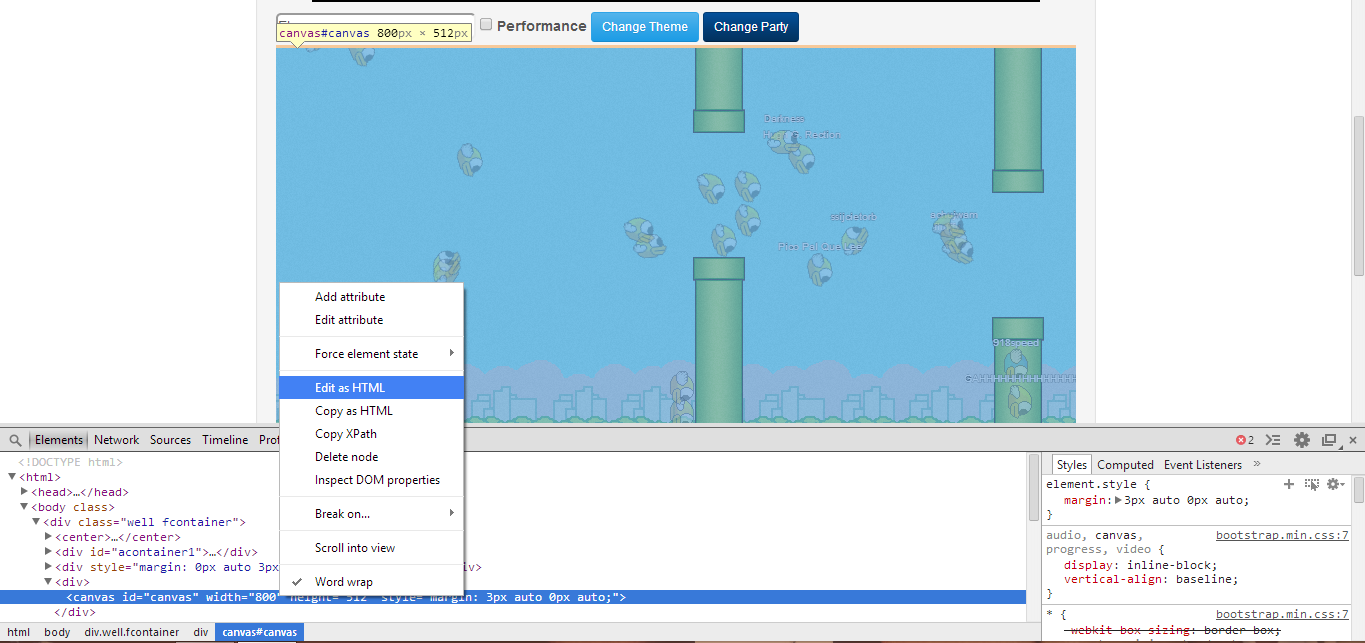Expand the div margin style node
1365x643 pixels.
pyautogui.click(x=48, y=567)
